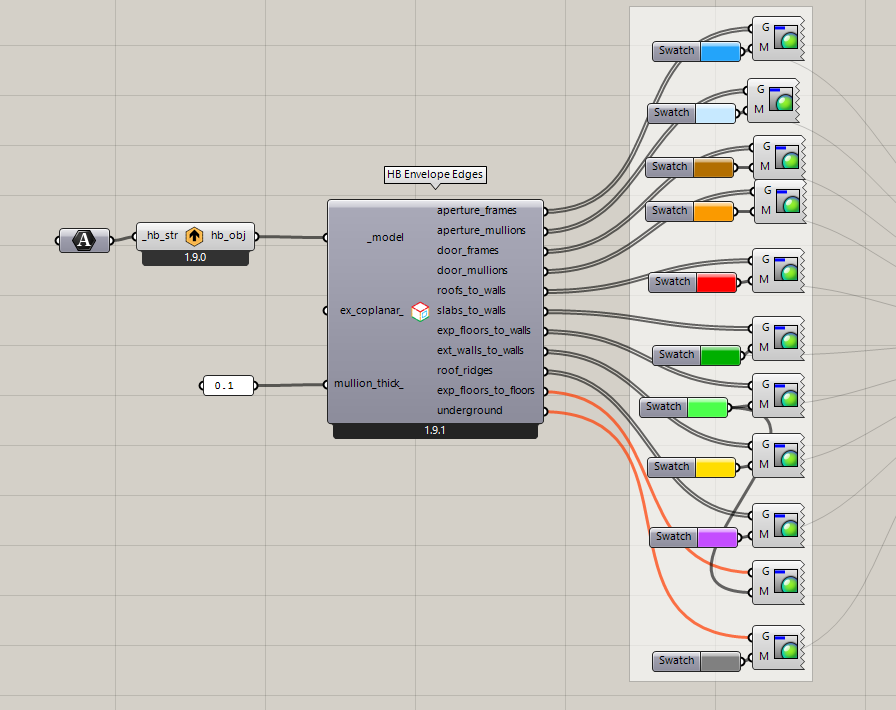
Task: Select the black hexagon A parameter node
Action: pyautogui.click(x=85, y=239)
